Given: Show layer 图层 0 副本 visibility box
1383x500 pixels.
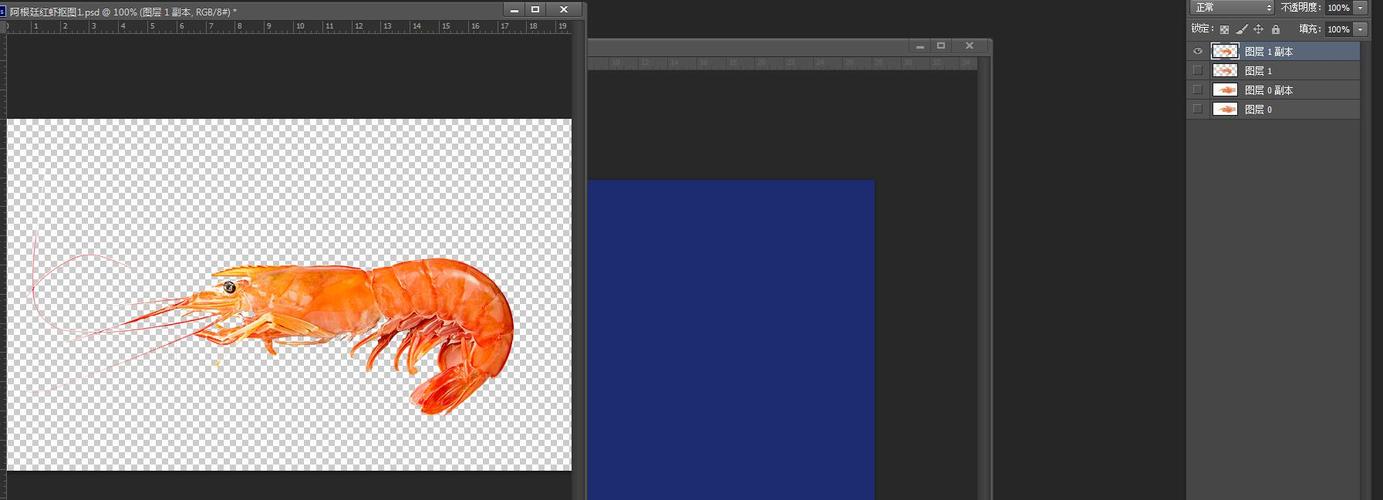Looking at the screenshot, I should [1197, 89].
